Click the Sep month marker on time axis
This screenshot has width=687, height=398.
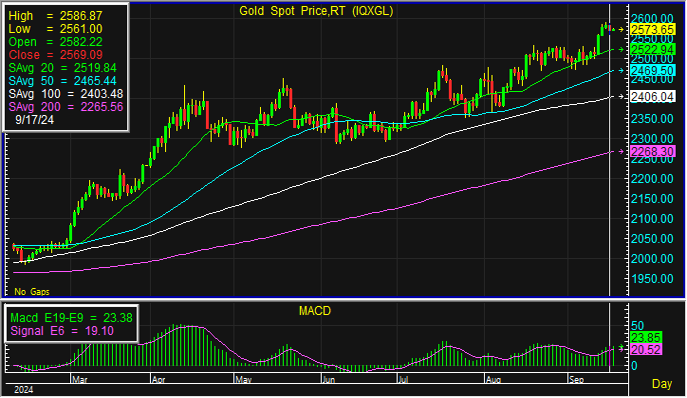(576, 380)
